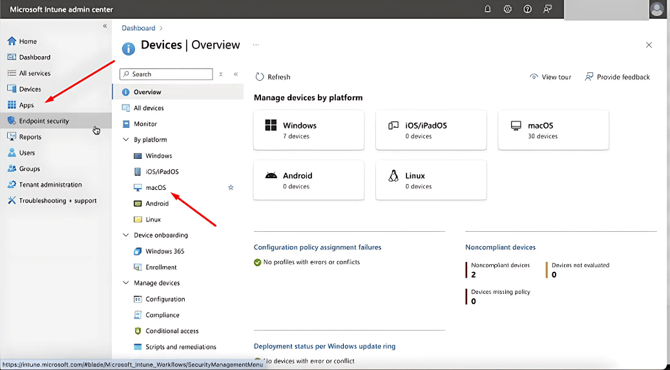Open the Android platform card
The image size is (670, 370).
309,180
